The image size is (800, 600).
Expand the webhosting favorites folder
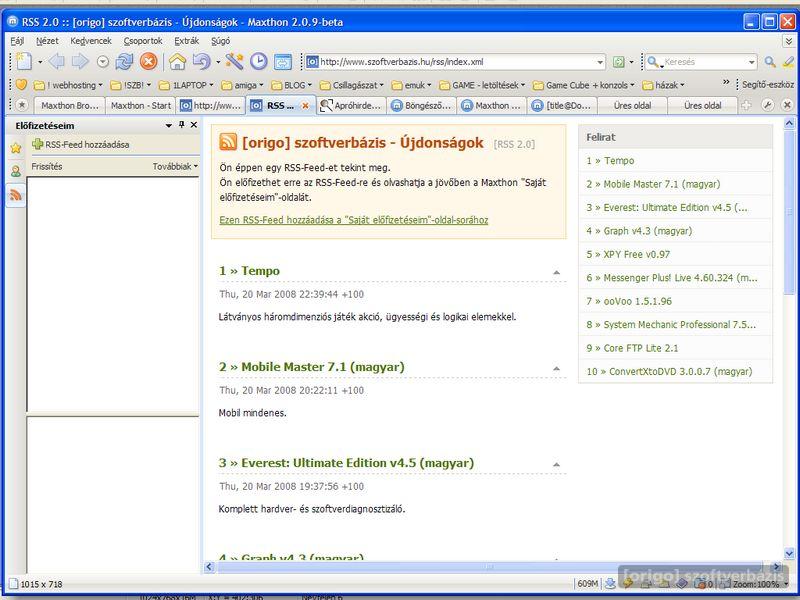[68, 85]
